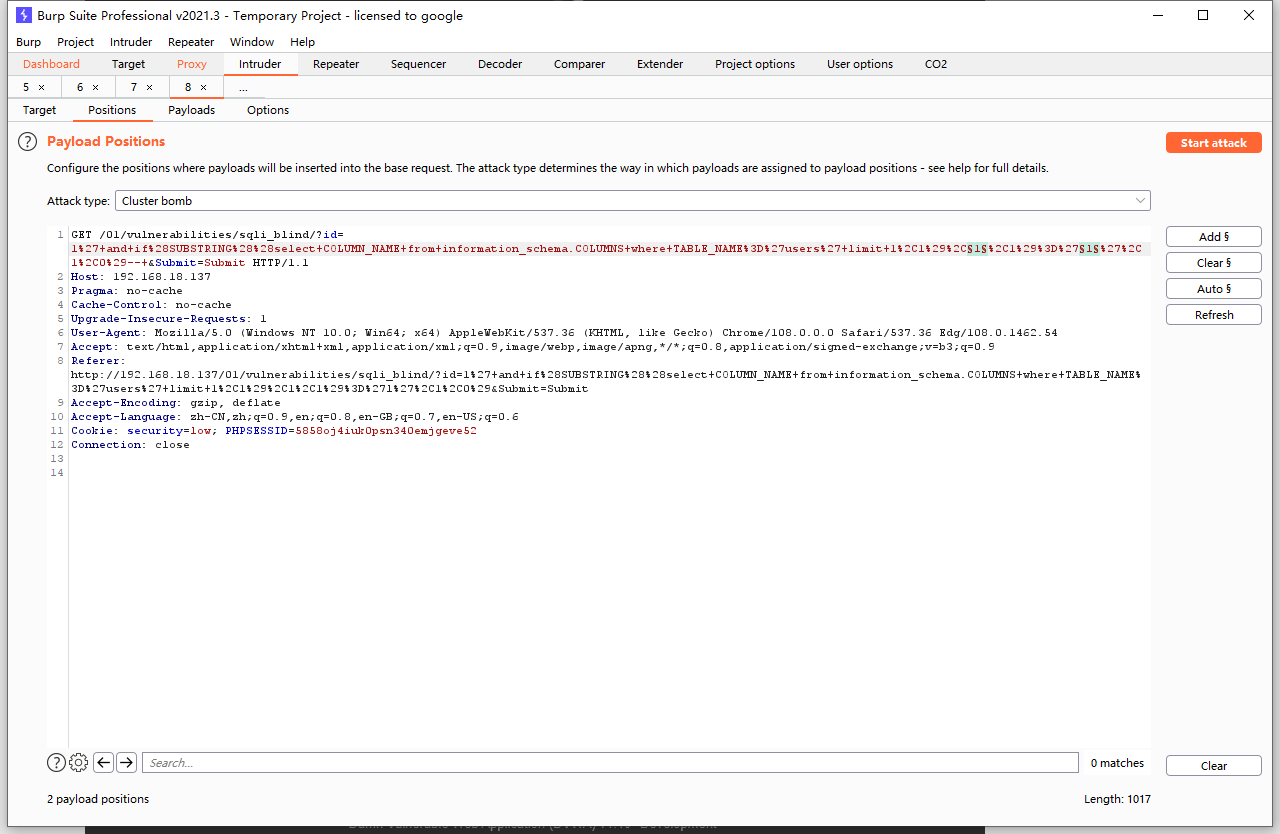Click the Burp Suite logo in title bar

pyautogui.click(x=24, y=15)
